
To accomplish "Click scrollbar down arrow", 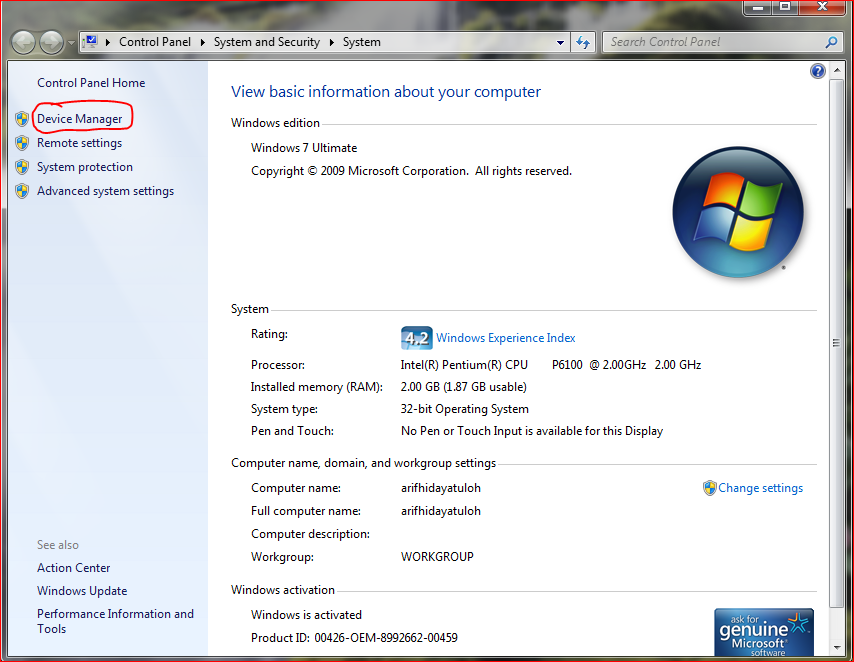I will (x=835, y=648).
